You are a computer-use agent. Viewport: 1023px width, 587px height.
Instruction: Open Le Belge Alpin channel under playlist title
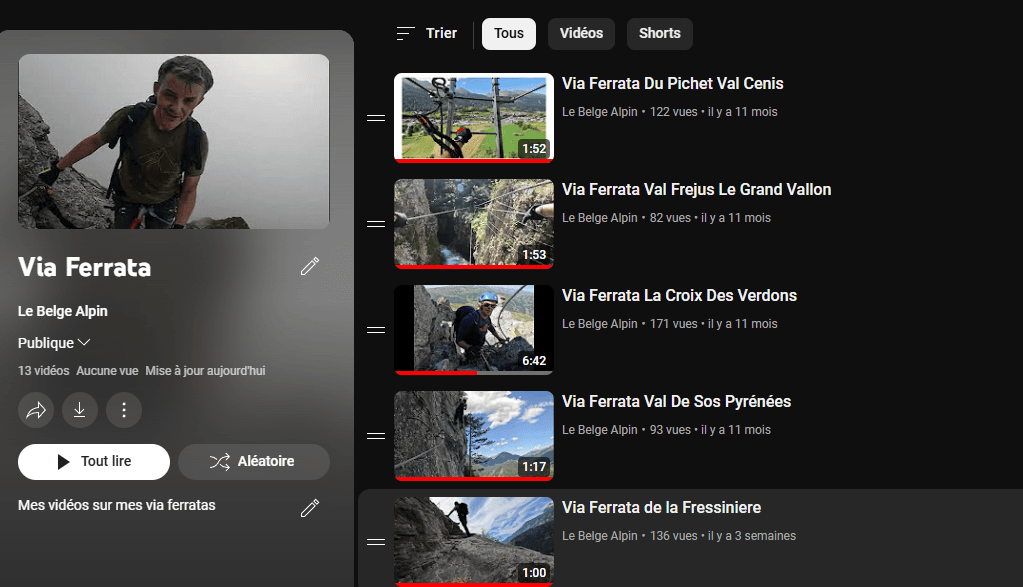(63, 311)
